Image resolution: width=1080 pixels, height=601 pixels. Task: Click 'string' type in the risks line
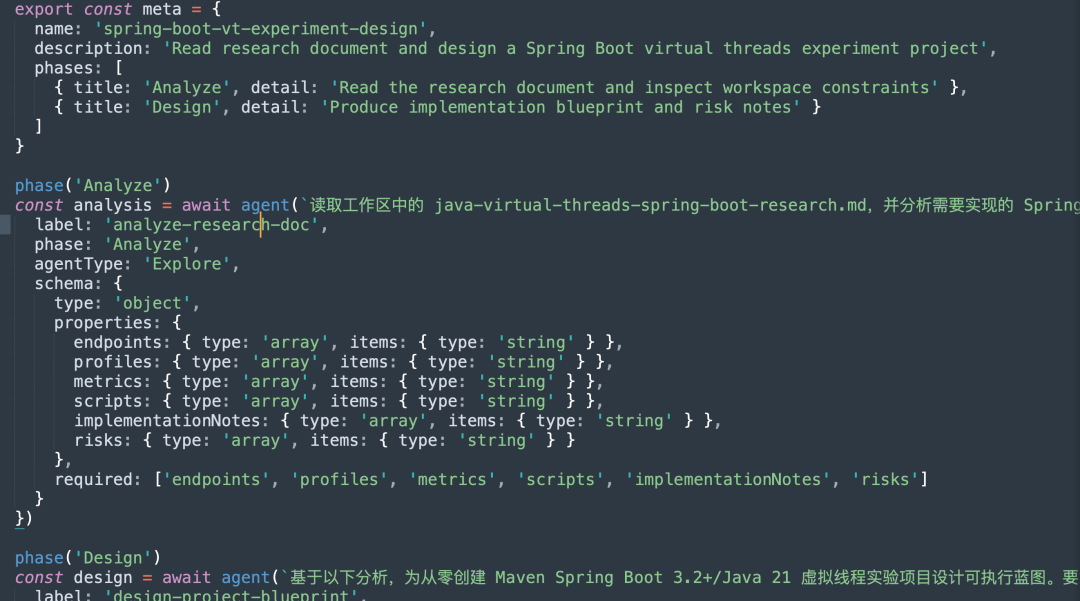(x=496, y=441)
